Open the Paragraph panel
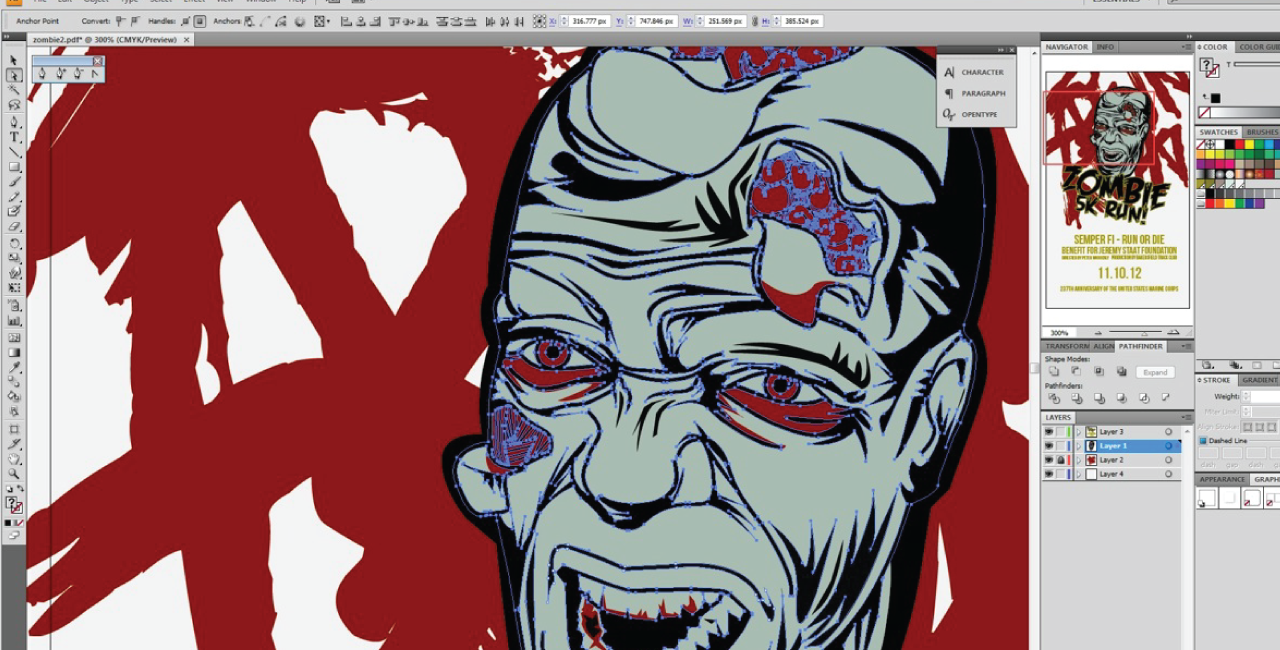1280x650 pixels. click(x=974, y=93)
